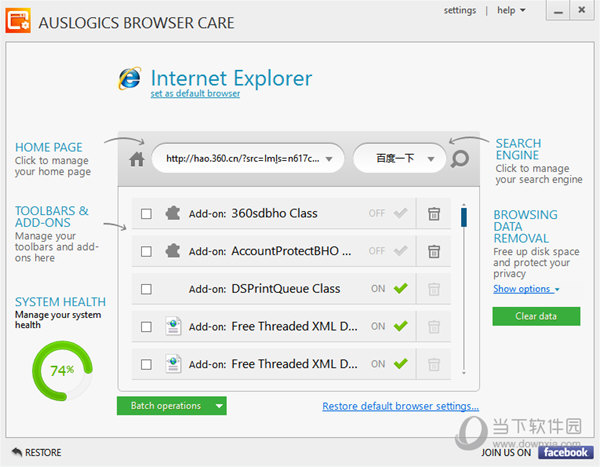Viewport: 600px width, 467px height.
Task: Select the 360sdbho Class add-on name
Action: pos(274,213)
